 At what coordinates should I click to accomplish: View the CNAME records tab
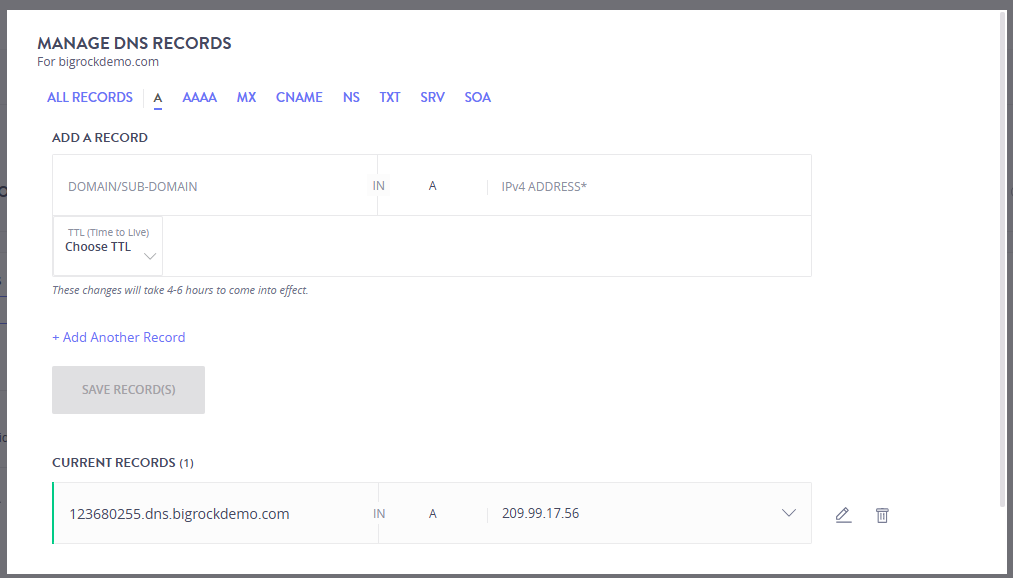(x=299, y=98)
